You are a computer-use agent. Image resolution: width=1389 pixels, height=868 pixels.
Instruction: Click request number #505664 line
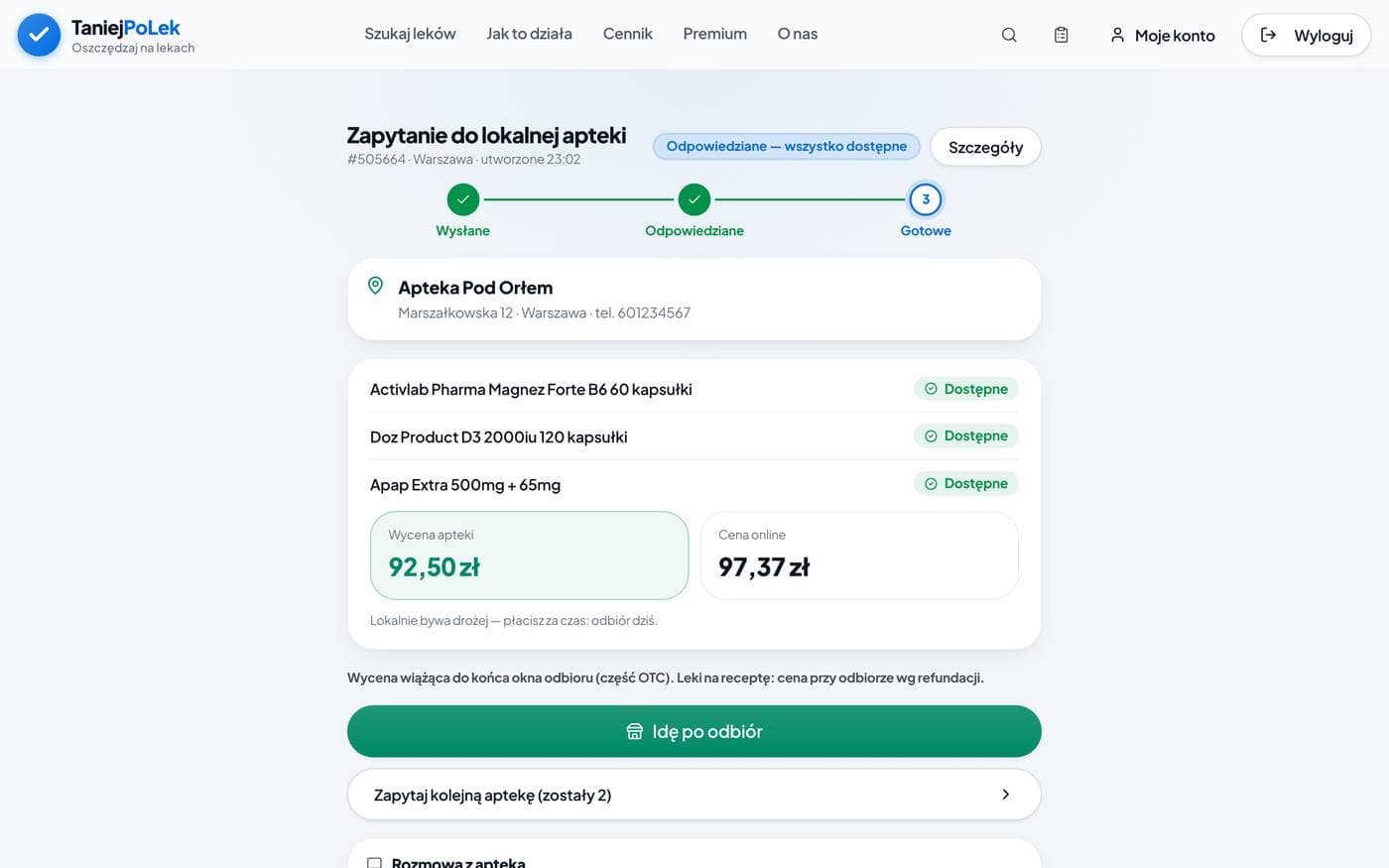tap(463, 159)
